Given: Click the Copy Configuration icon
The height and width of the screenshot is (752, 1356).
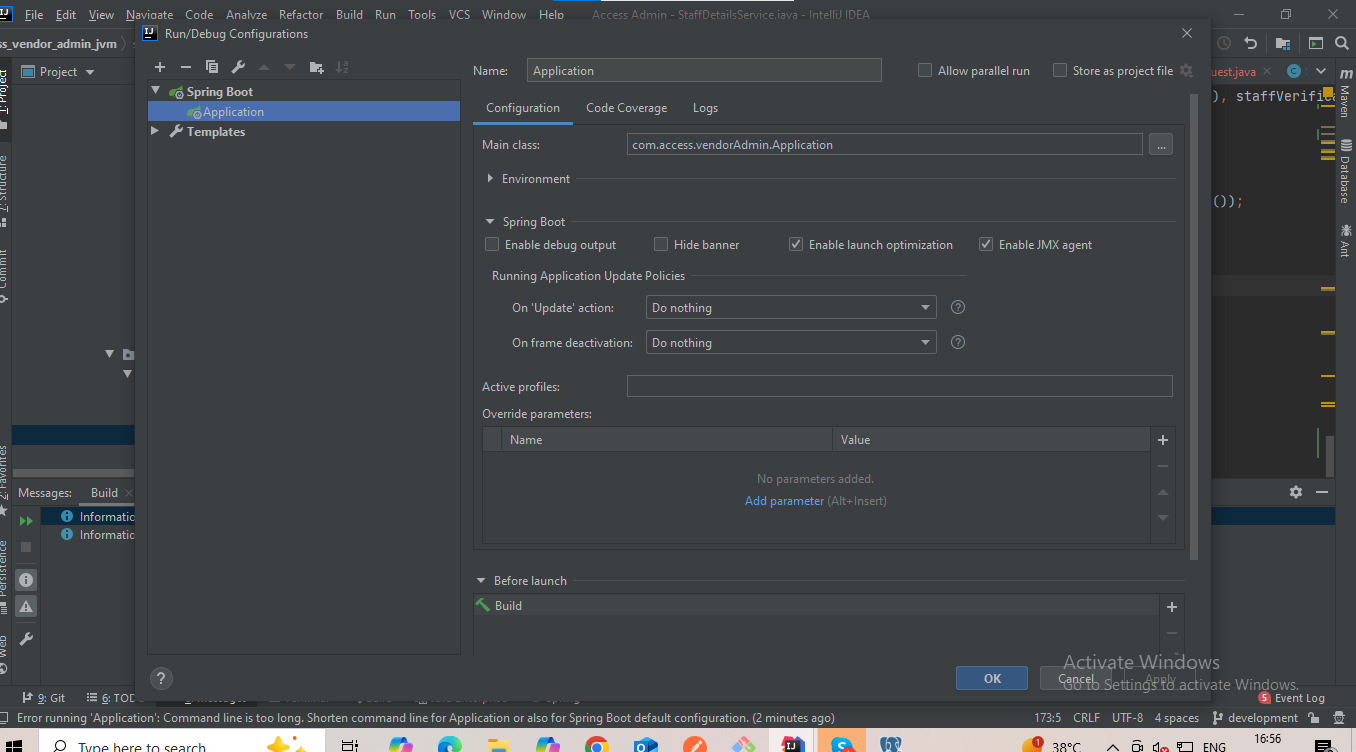Looking at the screenshot, I should coord(211,67).
